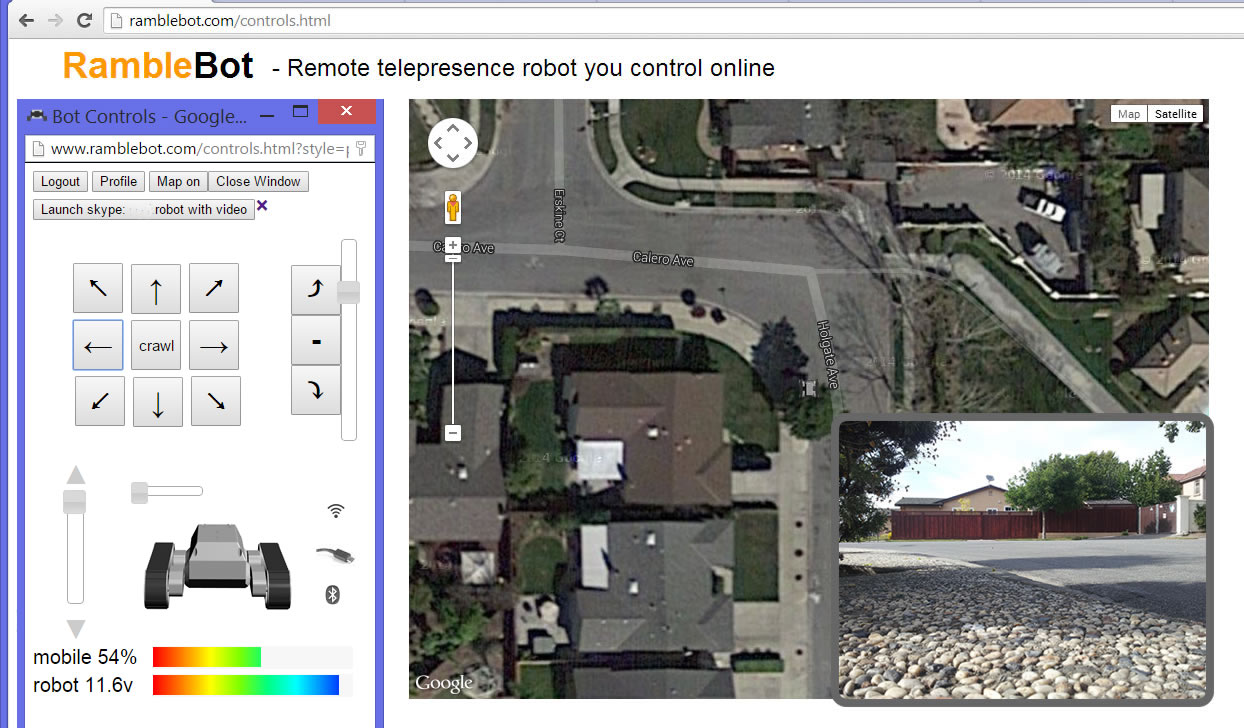Drive backward-right with the down-right arrow
Viewport: 1244px width, 728px height.
click(216, 401)
